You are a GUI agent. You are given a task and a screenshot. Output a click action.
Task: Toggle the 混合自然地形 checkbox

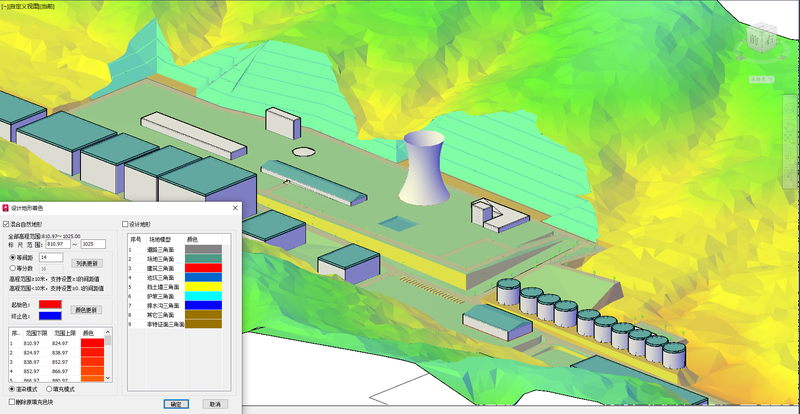click(8, 224)
